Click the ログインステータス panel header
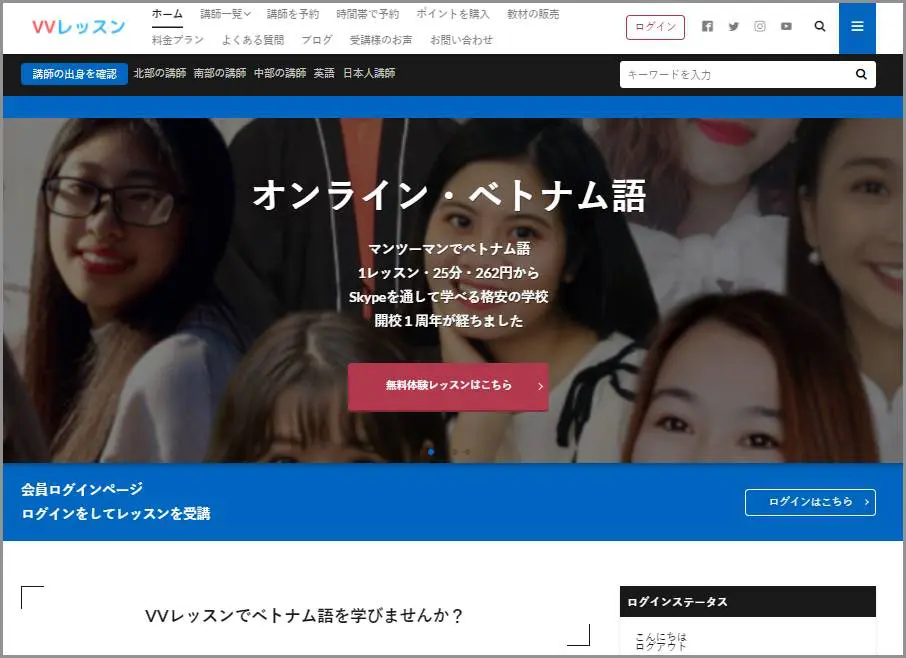Screen dimensions: 906x658 (x=748, y=601)
